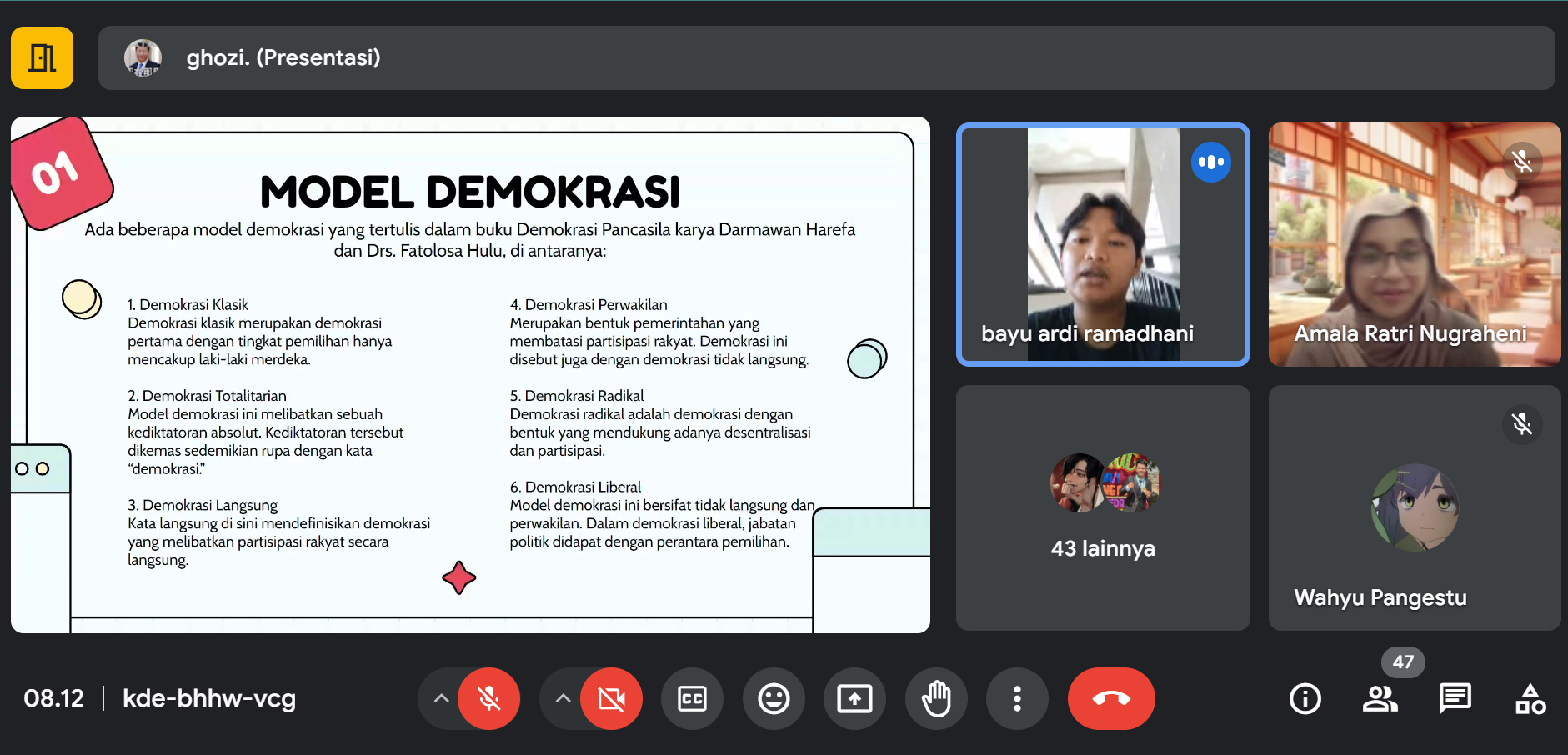Viewport: 1568px width, 755px height.
Task: Click the yellow door icon
Action: 42,57
